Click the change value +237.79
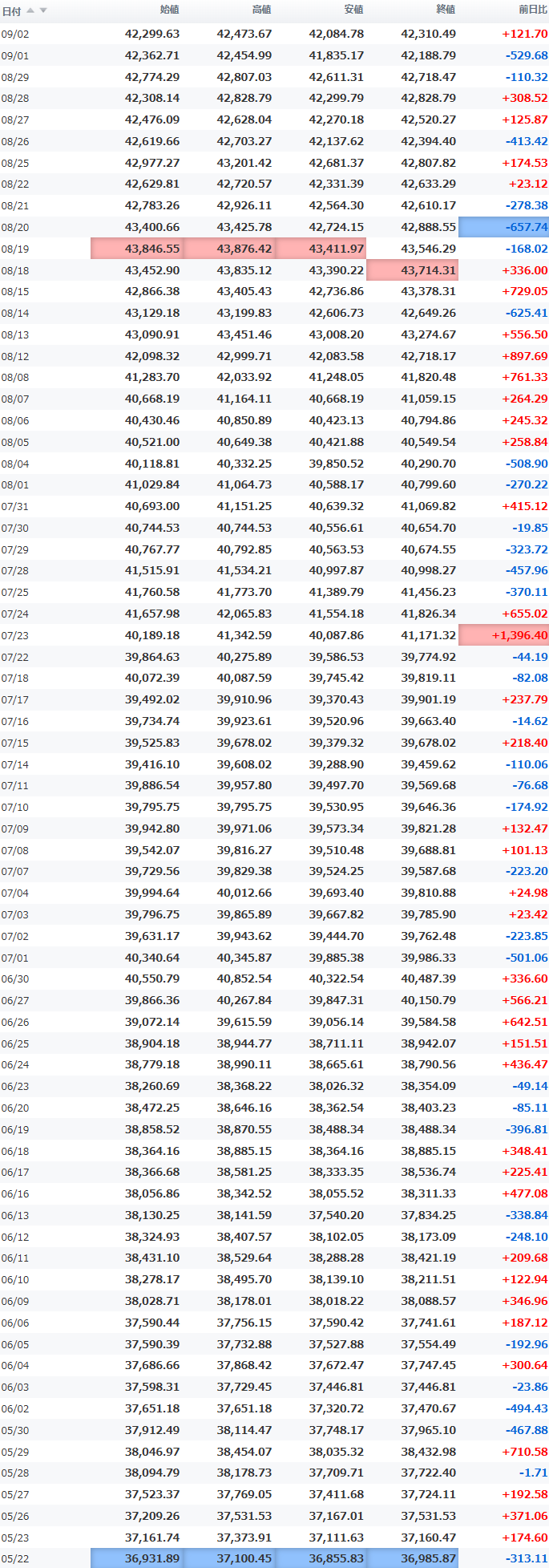 point(525,699)
